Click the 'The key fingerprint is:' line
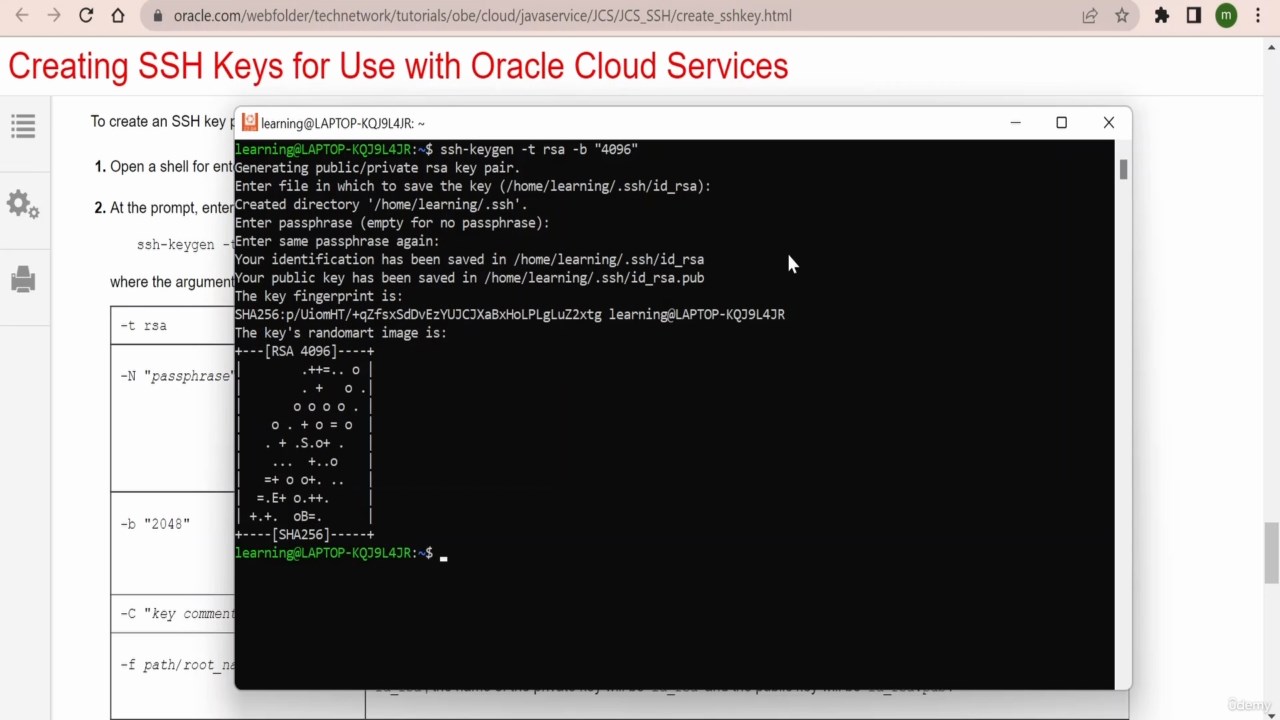Viewport: 1280px width, 720px height. [319, 296]
